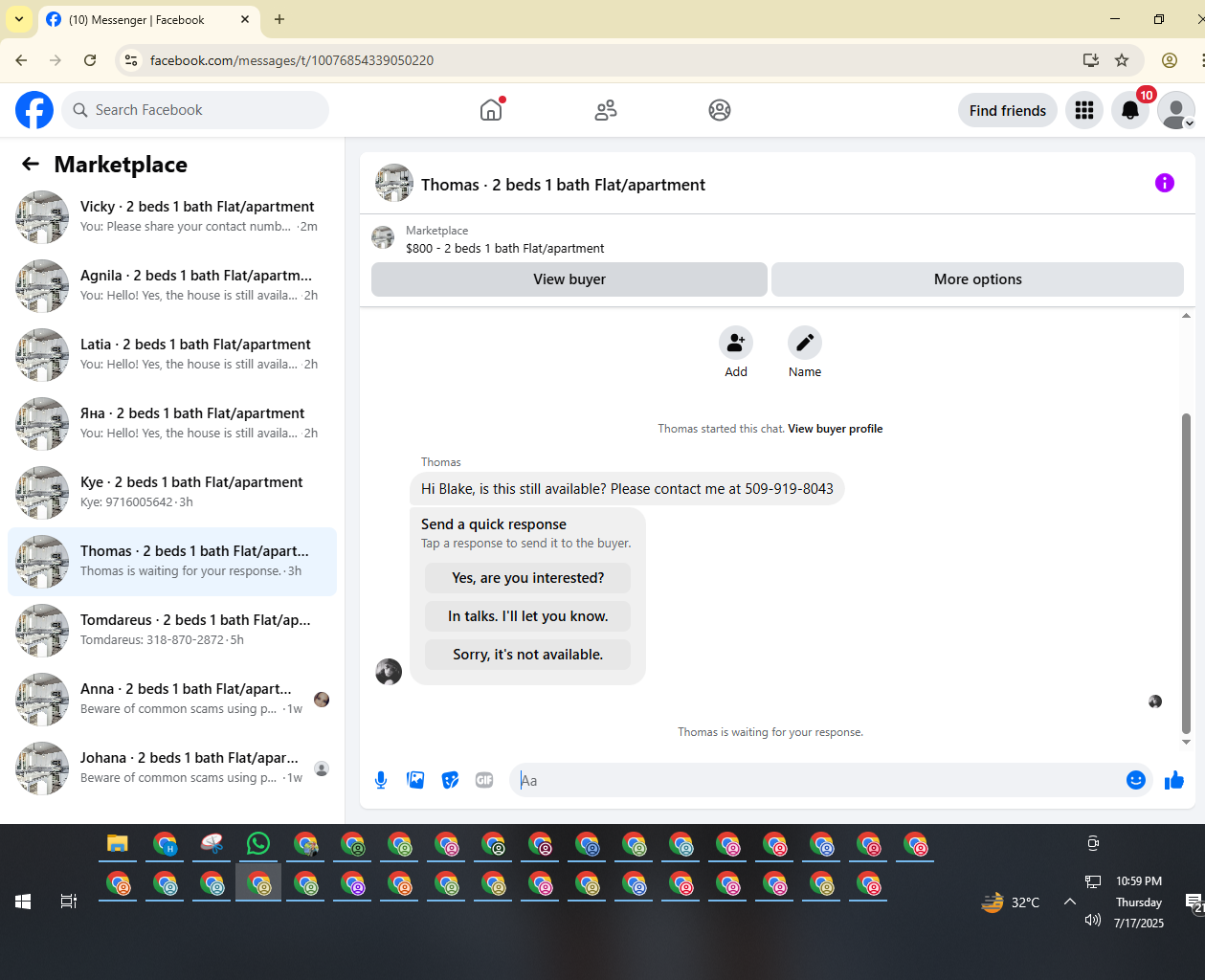Open the Facebook menu grid icon
This screenshot has height=980, width=1205.
(1084, 110)
